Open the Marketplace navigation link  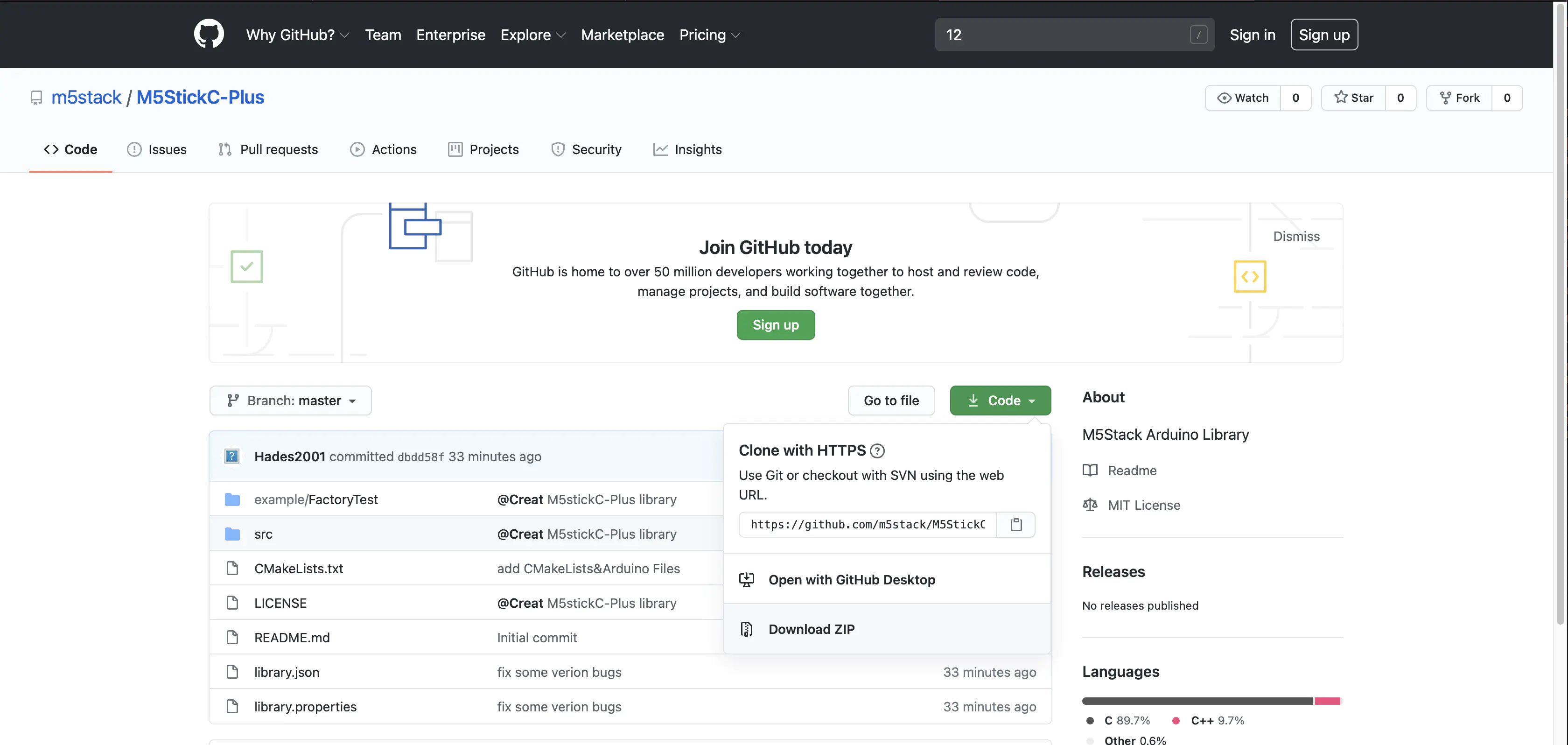click(622, 35)
